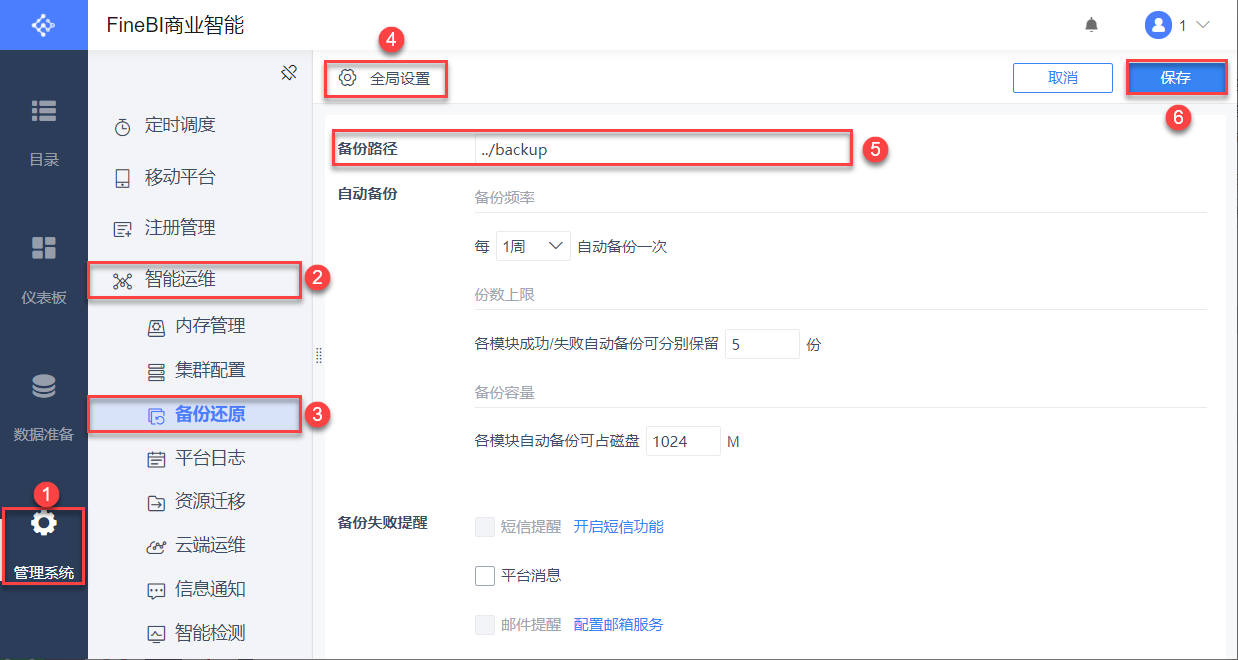Open Data Preparation (数据准备) icon
Screen dimensions: 1238x660
(x=44, y=386)
